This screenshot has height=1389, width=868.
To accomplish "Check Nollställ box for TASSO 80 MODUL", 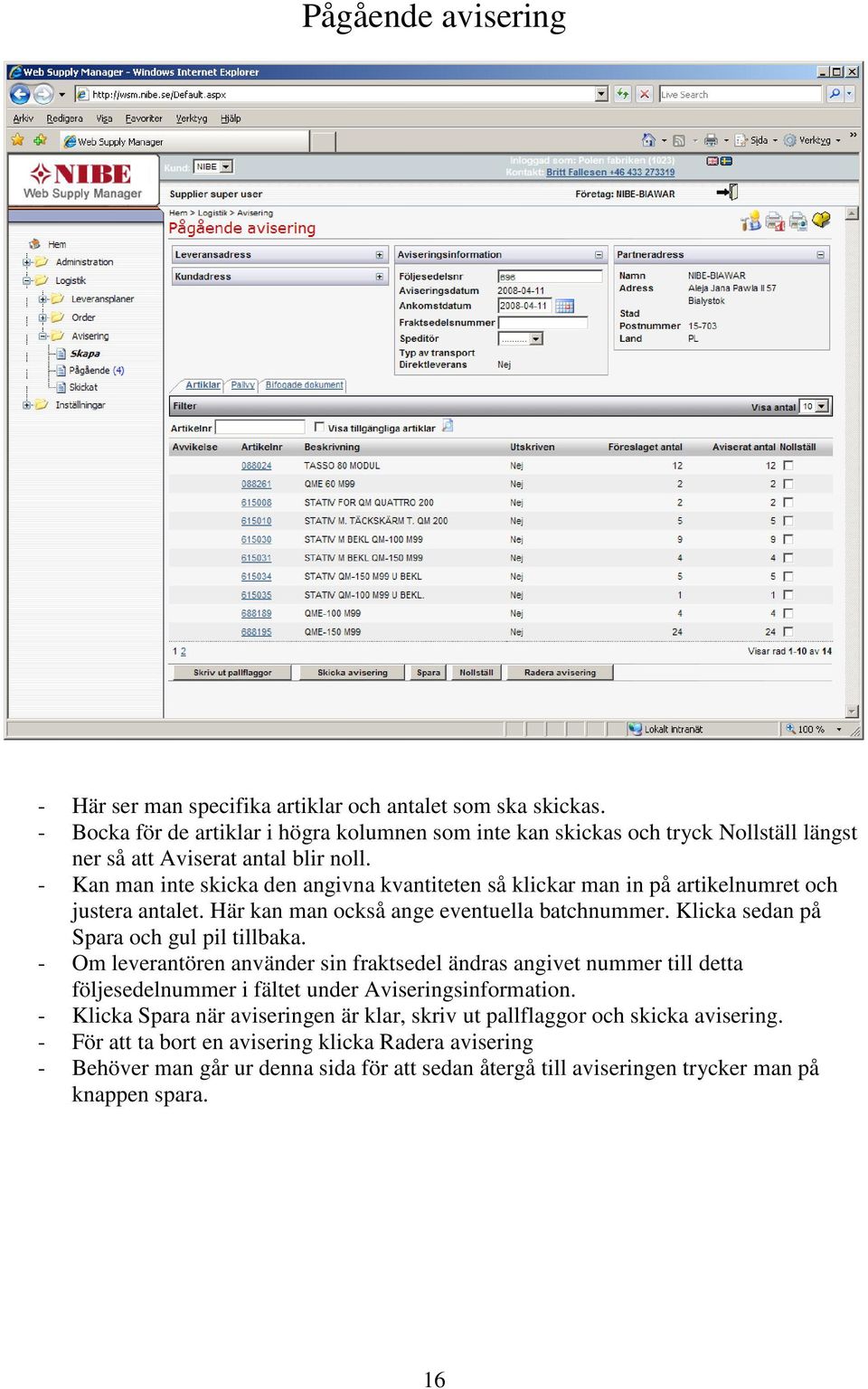I will pos(788,466).
